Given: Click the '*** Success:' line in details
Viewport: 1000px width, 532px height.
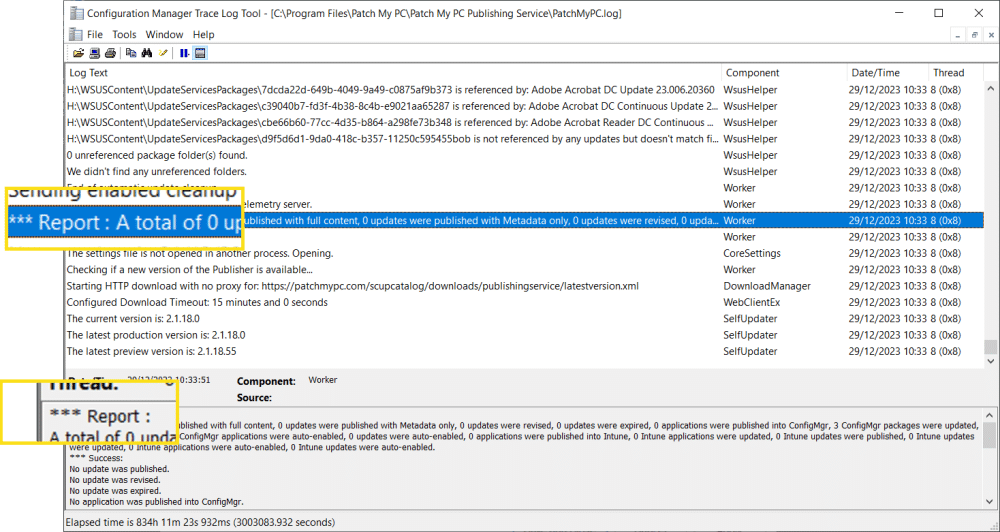Looking at the screenshot, I should pos(96,458).
